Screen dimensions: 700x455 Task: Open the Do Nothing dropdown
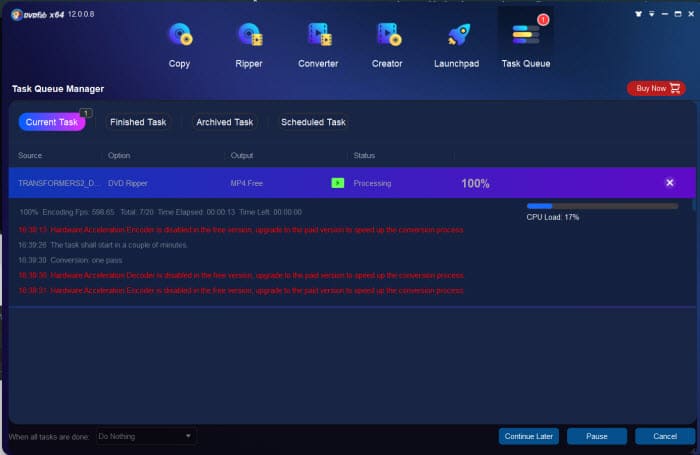click(145, 436)
